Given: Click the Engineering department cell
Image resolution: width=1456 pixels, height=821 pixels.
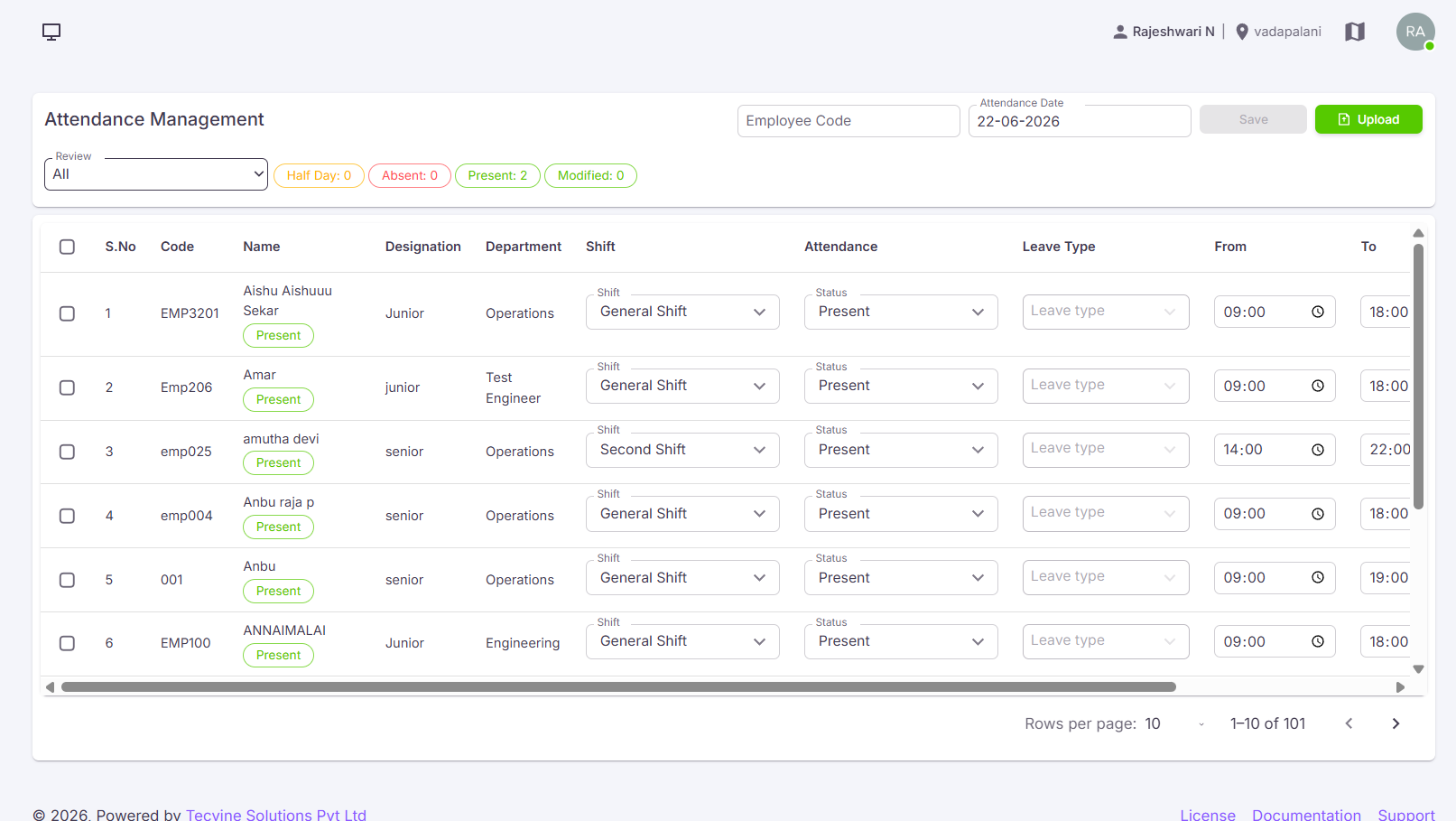Looking at the screenshot, I should pos(523,643).
